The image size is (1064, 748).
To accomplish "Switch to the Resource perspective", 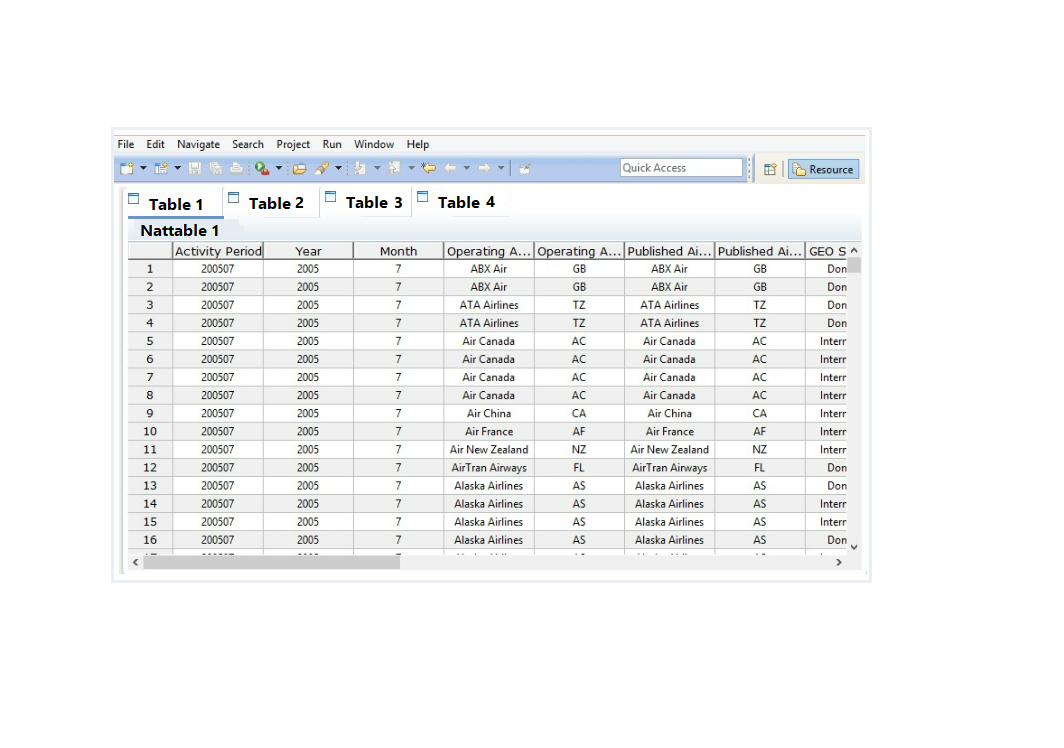I will tap(823, 169).
